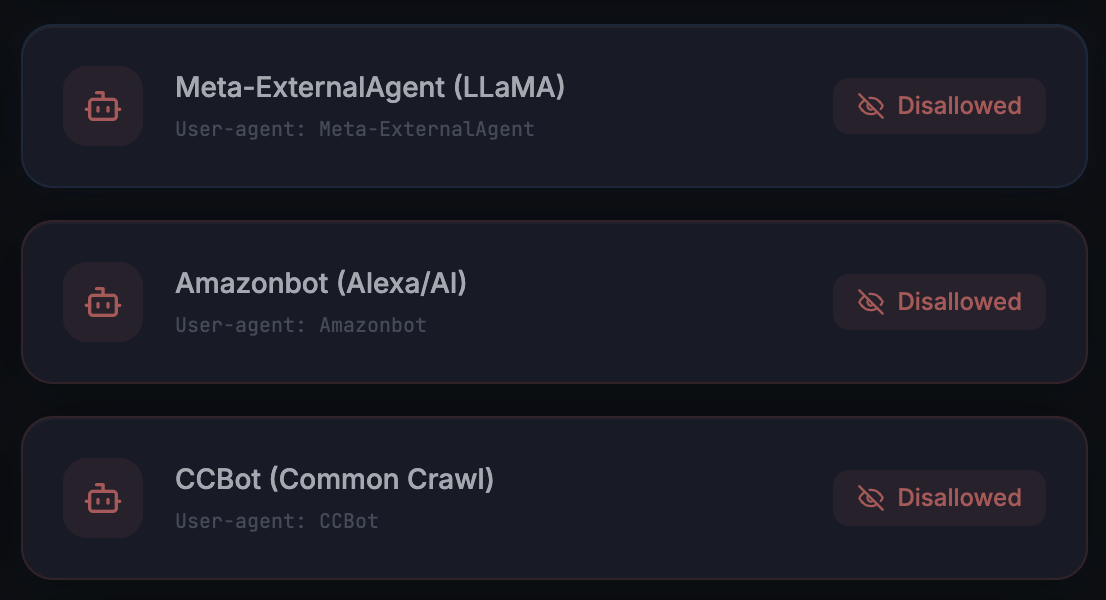Click the crossed-eye icon on Meta-ExternalAgent badge

(869, 105)
